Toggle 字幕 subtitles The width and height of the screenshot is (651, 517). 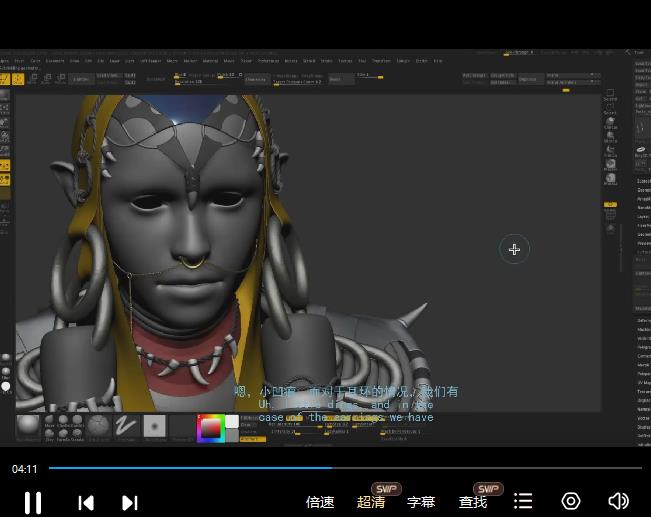pos(421,502)
